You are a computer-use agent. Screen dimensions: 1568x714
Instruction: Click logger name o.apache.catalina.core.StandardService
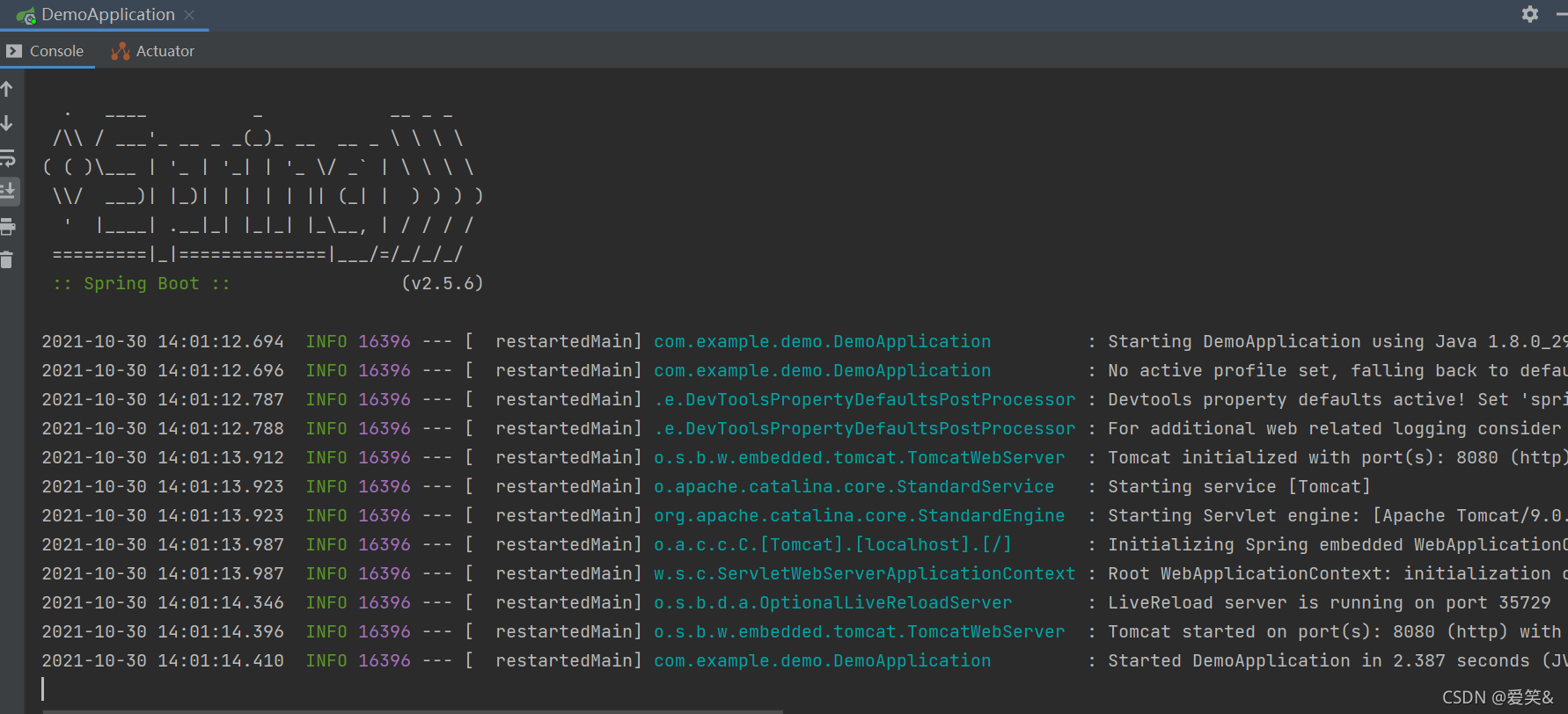tap(854, 486)
